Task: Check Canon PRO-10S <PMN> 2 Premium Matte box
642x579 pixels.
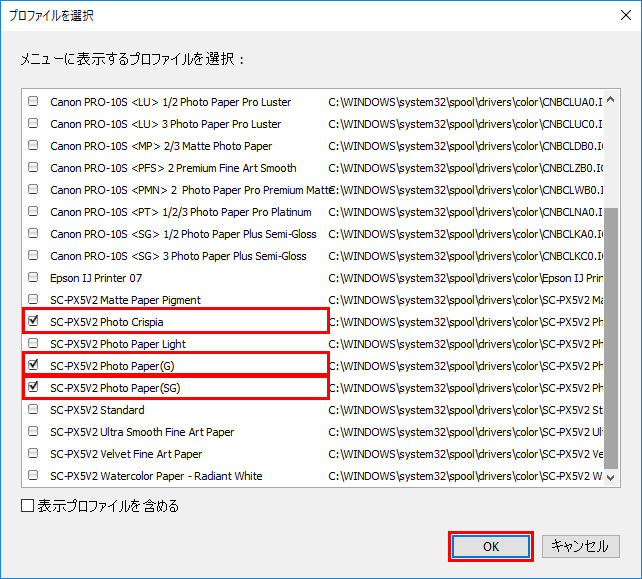Action: pos(33,189)
